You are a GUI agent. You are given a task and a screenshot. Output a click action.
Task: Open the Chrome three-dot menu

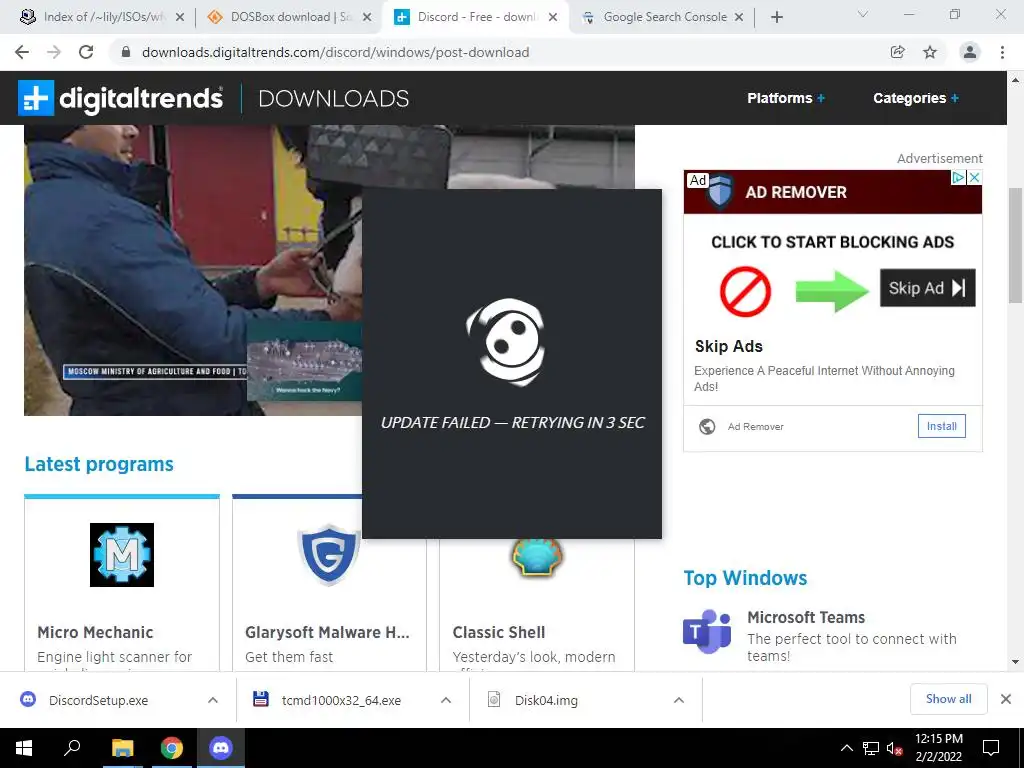1002,52
